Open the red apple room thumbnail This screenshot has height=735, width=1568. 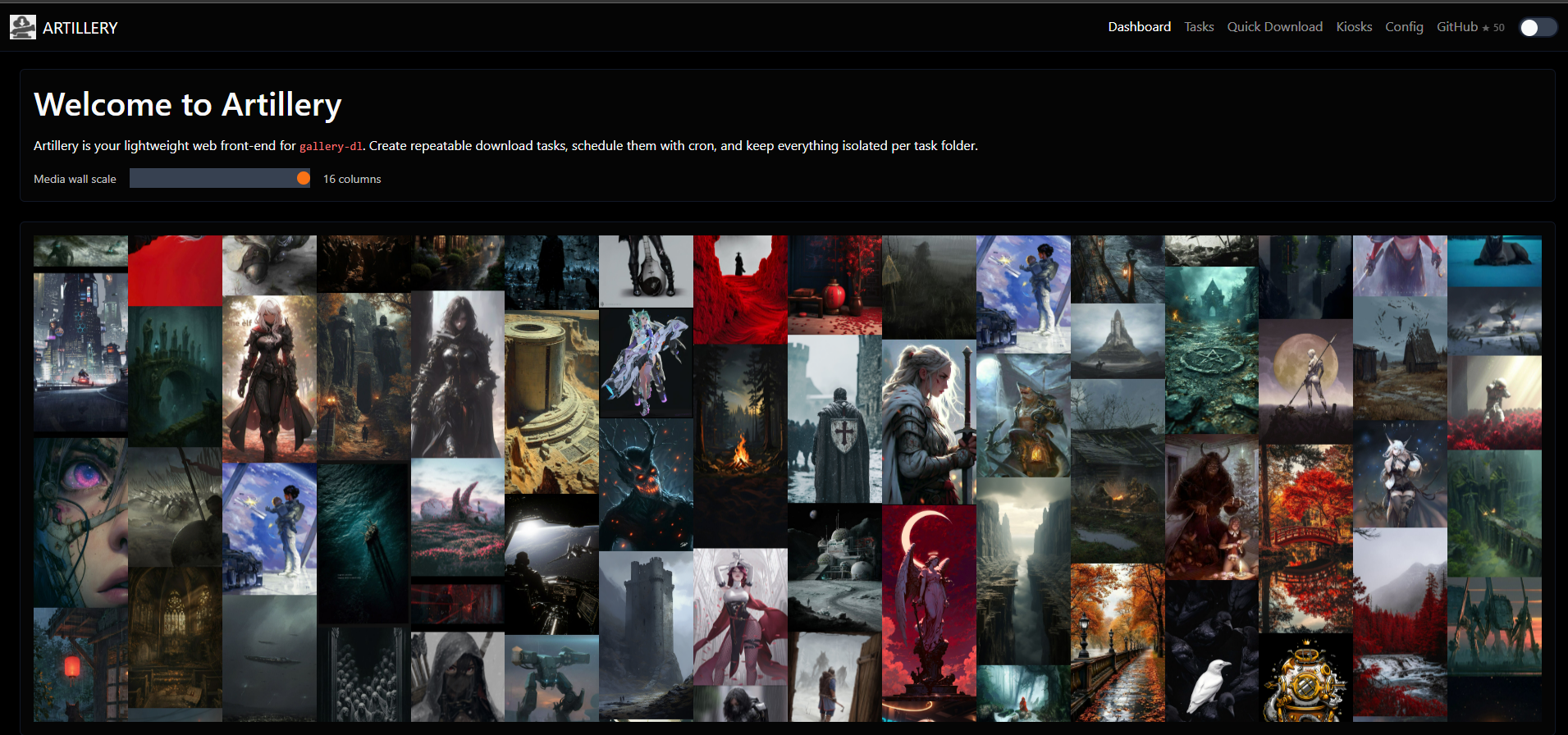[x=834, y=285]
